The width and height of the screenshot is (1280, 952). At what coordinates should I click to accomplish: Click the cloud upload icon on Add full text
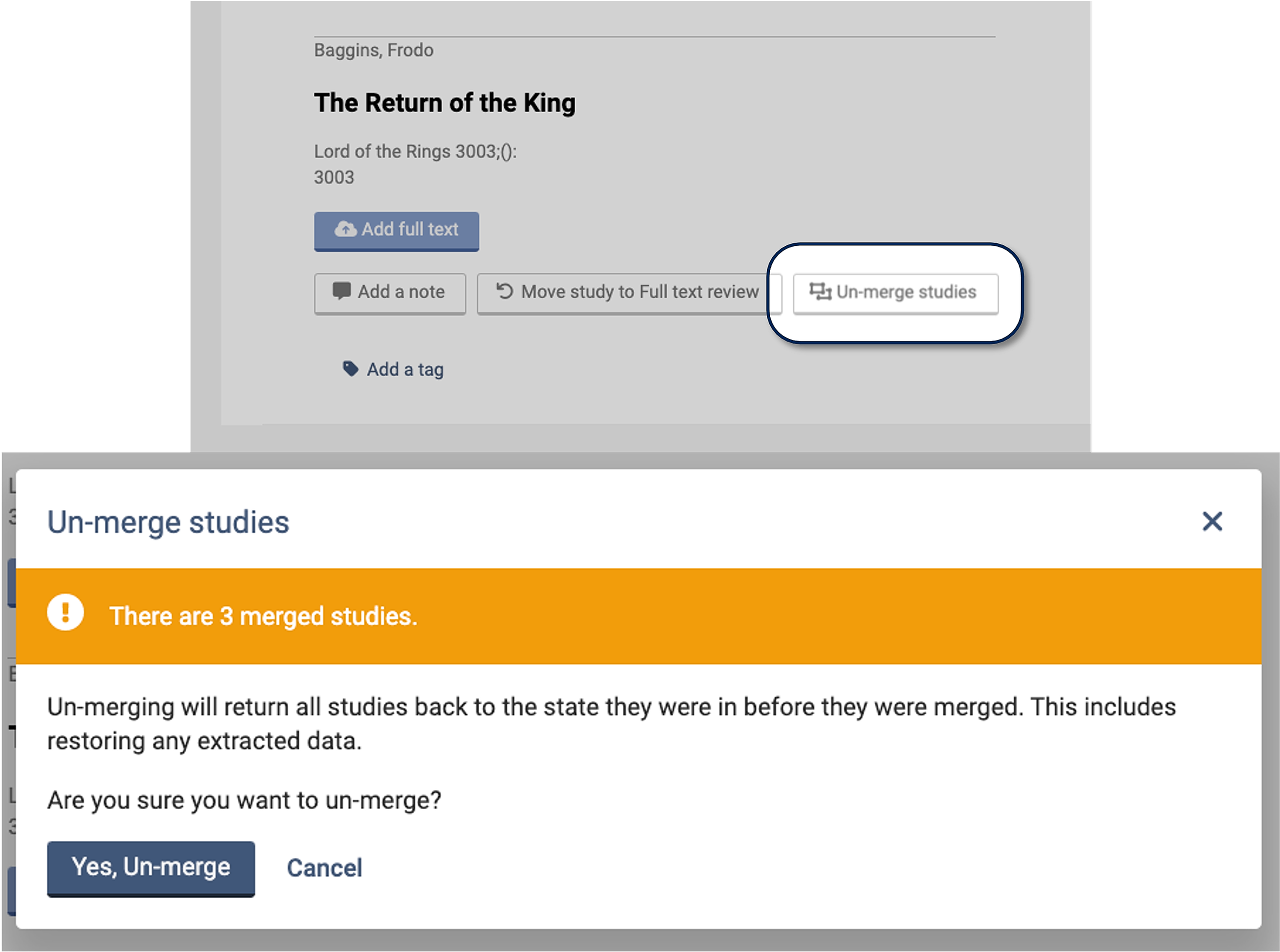point(345,229)
